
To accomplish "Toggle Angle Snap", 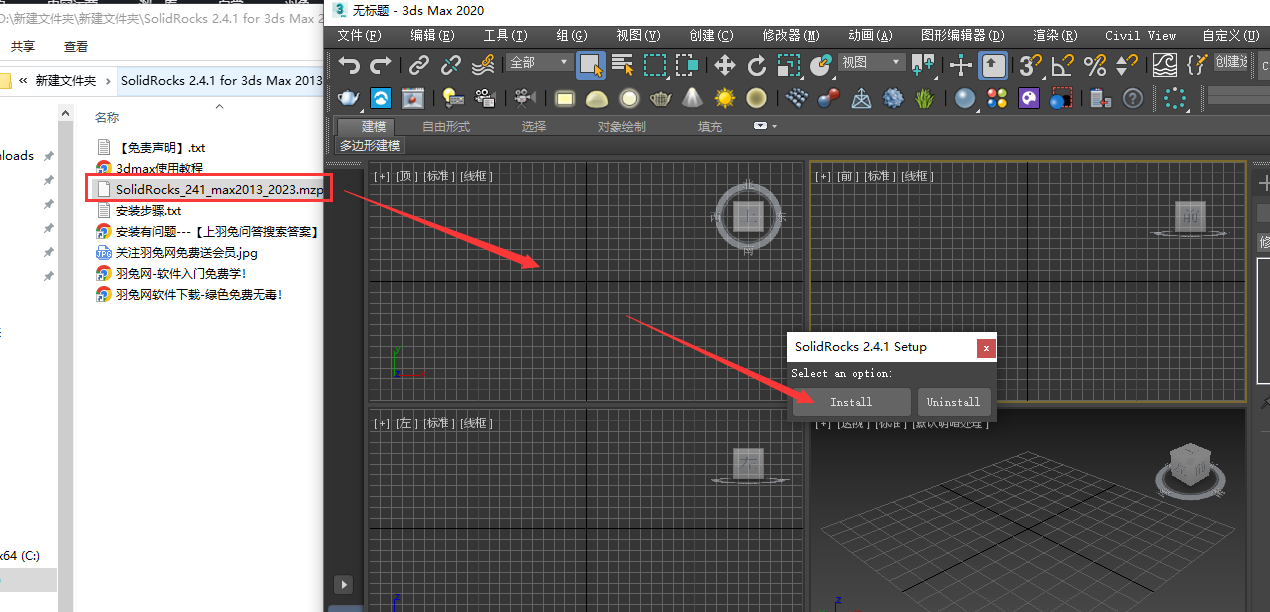I will click(x=1063, y=66).
